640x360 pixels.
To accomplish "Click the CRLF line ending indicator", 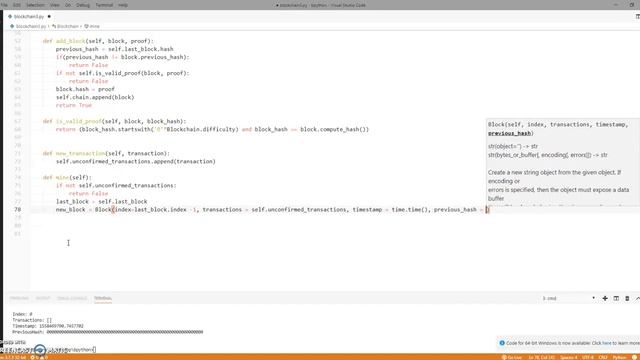I will point(603,358).
